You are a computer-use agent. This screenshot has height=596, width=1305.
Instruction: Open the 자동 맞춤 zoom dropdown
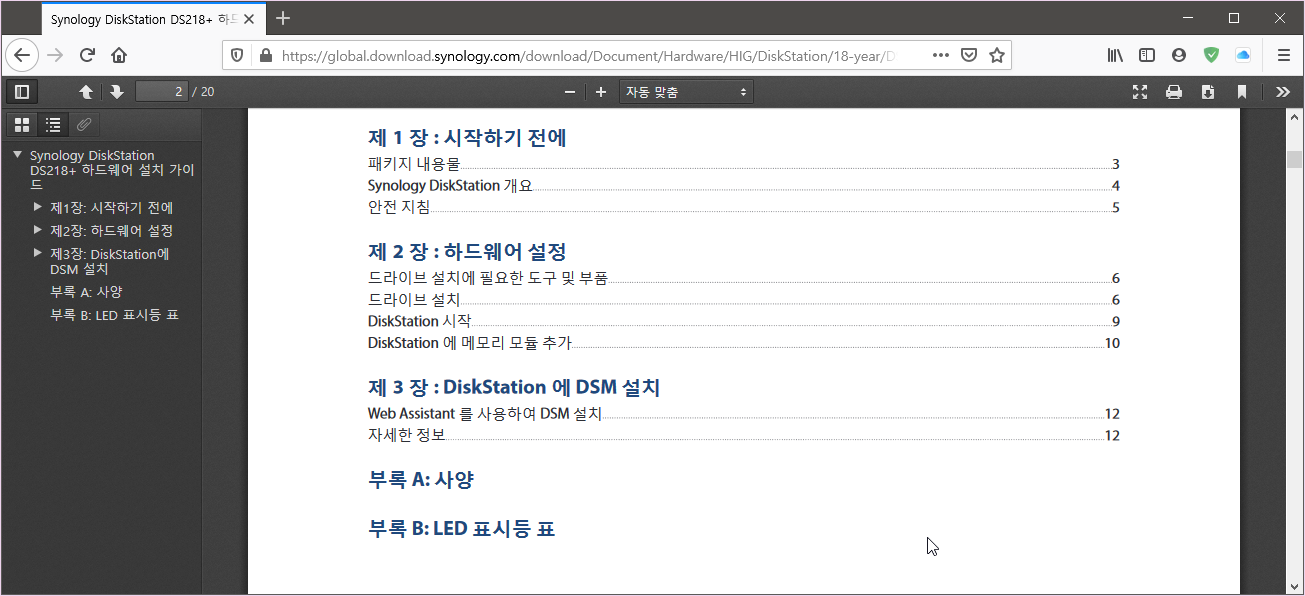pyautogui.click(x=686, y=92)
